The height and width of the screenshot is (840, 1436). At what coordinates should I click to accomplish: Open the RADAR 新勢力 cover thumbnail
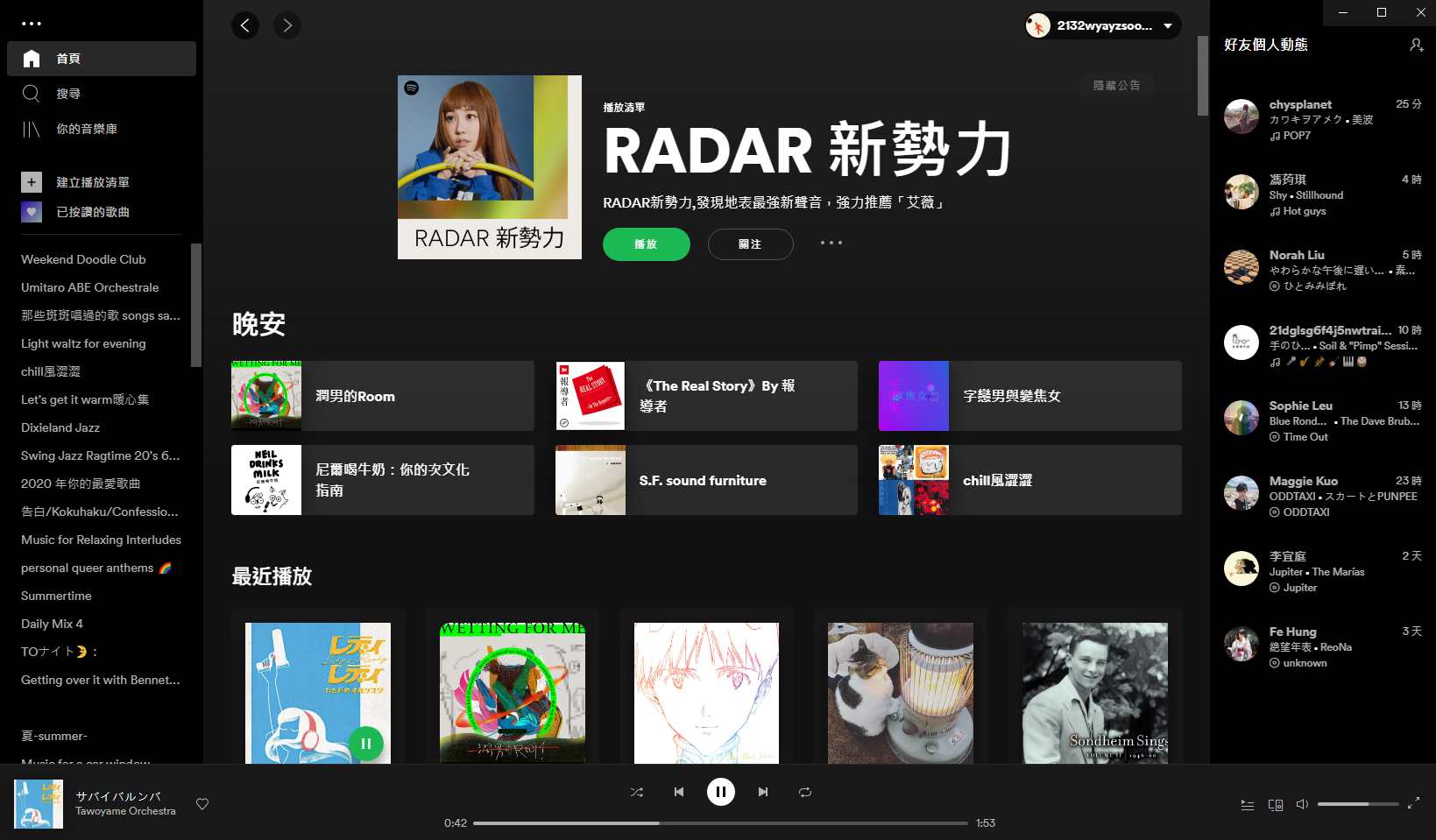pos(490,167)
